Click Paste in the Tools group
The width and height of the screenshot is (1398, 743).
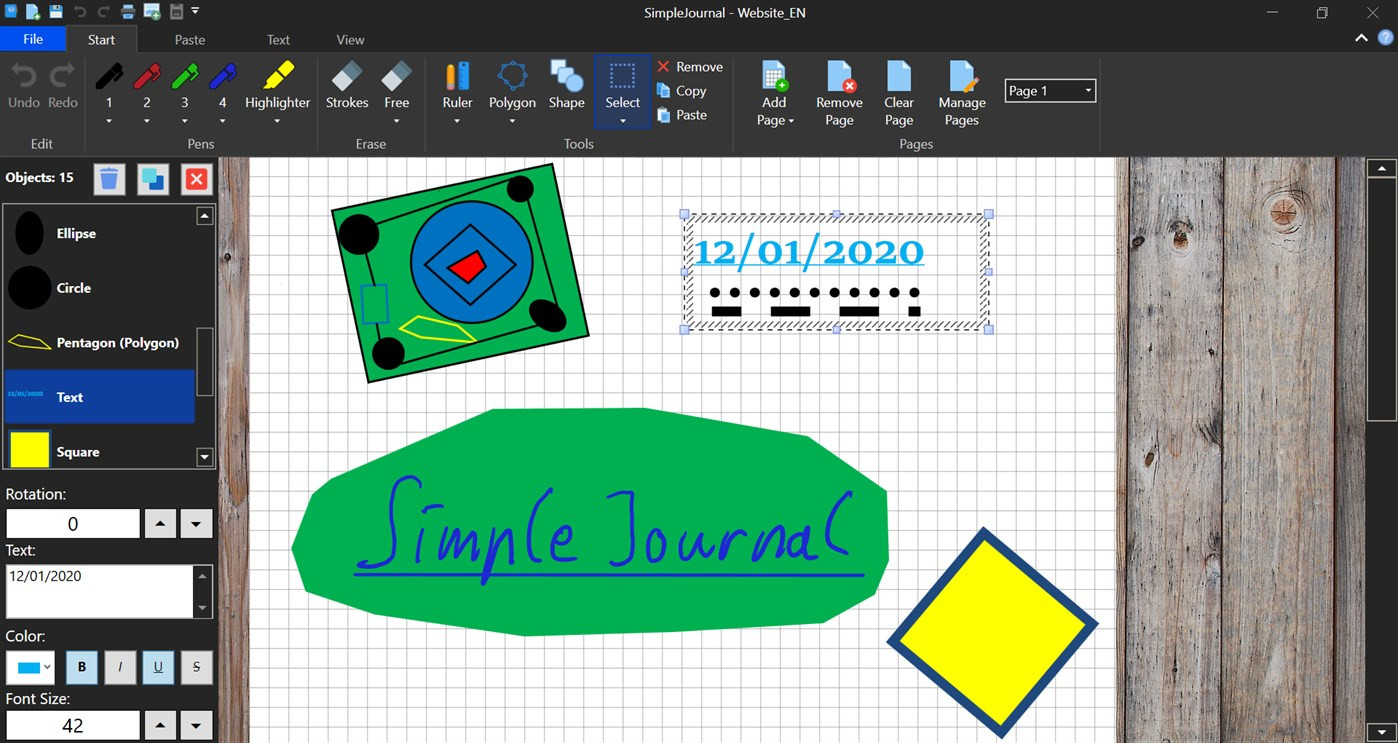click(682, 115)
